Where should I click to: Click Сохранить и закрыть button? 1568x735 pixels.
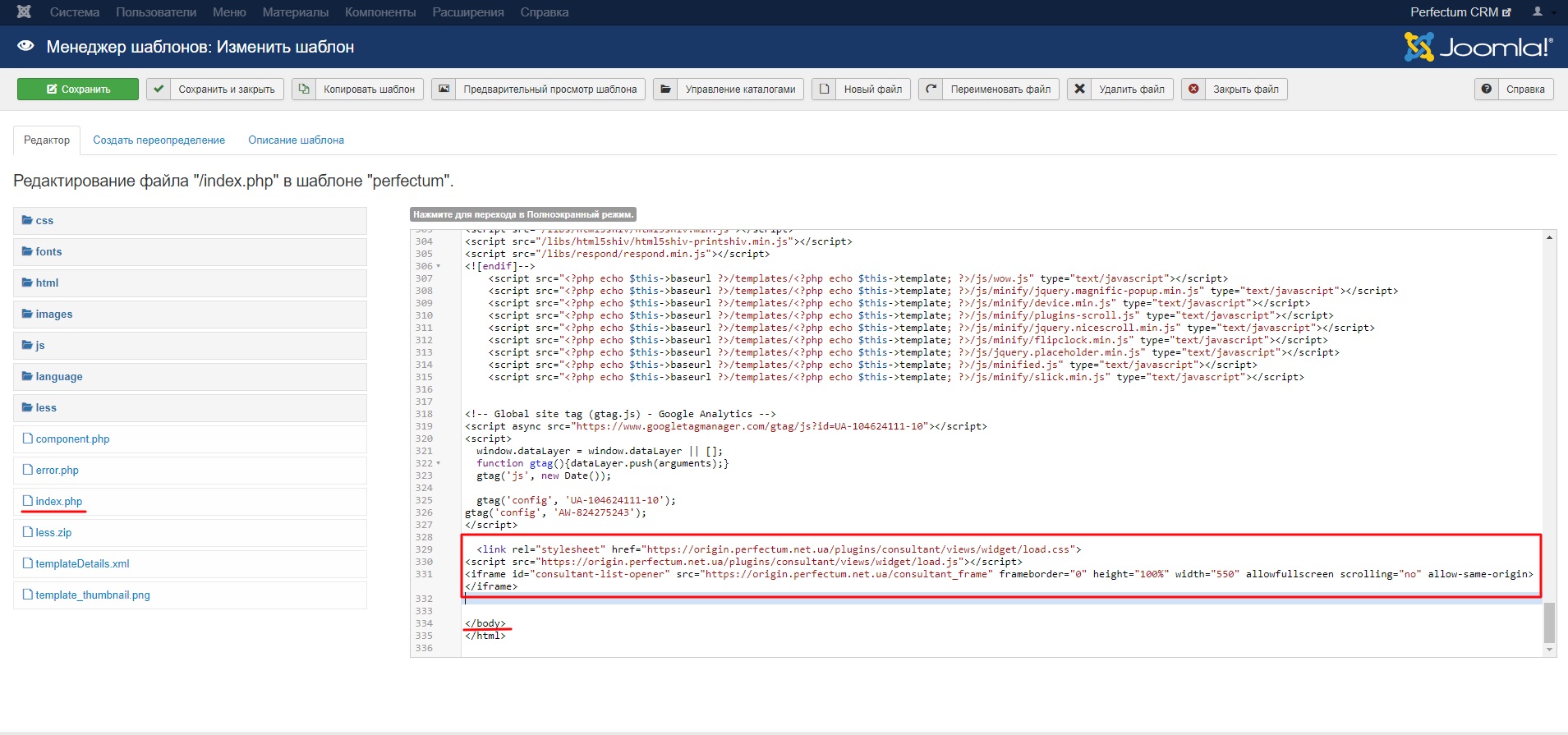pyautogui.click(x=216, y=89)
